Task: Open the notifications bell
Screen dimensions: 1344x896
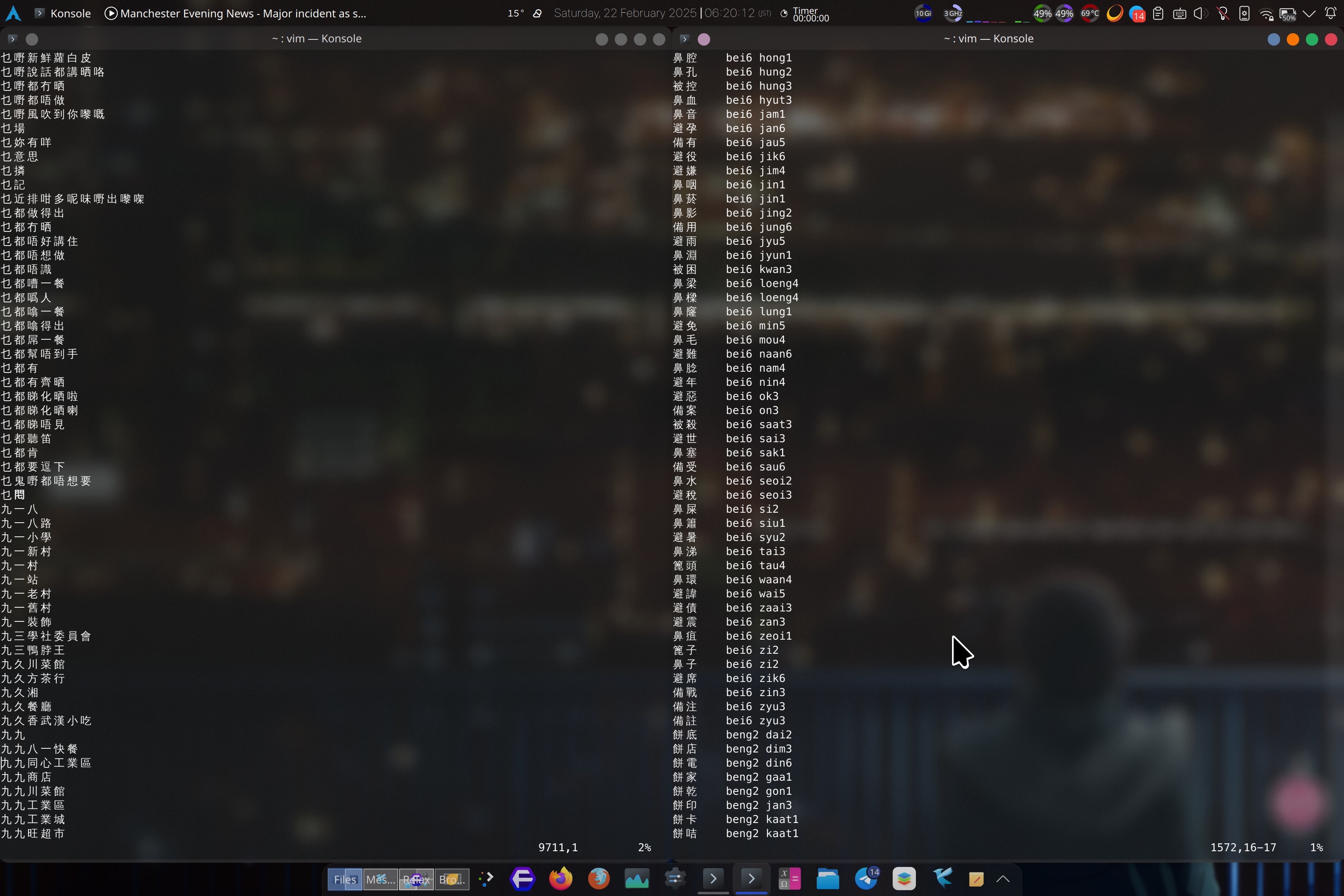Action: [1330, 13]
